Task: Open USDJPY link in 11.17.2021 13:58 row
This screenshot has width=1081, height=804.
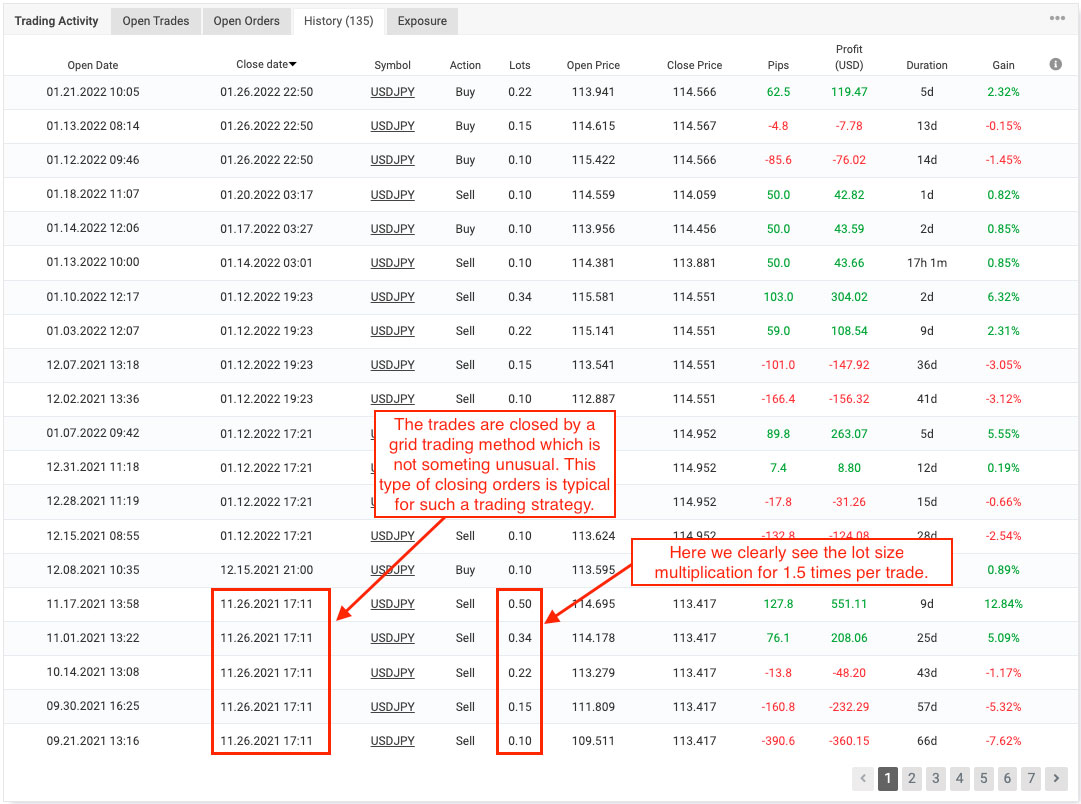Action: click(x=392, y=604)
